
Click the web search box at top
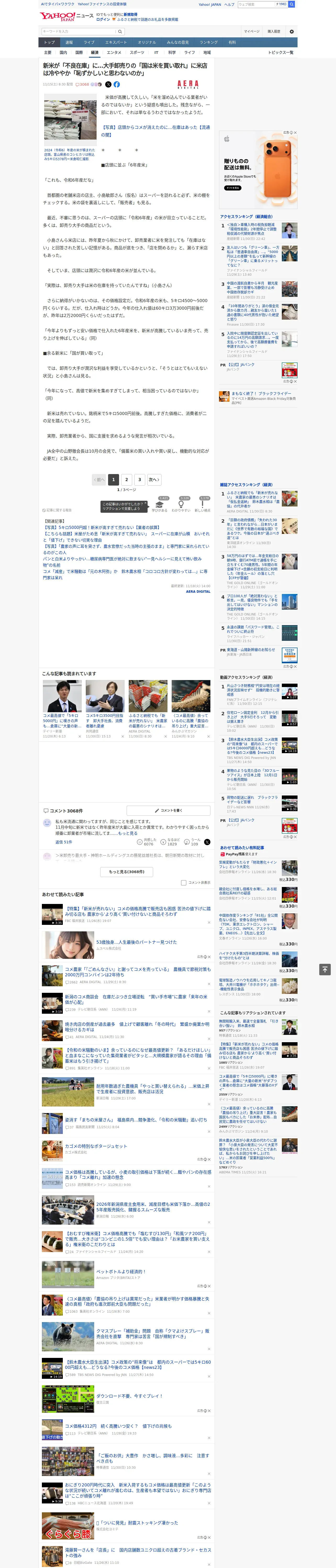[x=256, y=4]
